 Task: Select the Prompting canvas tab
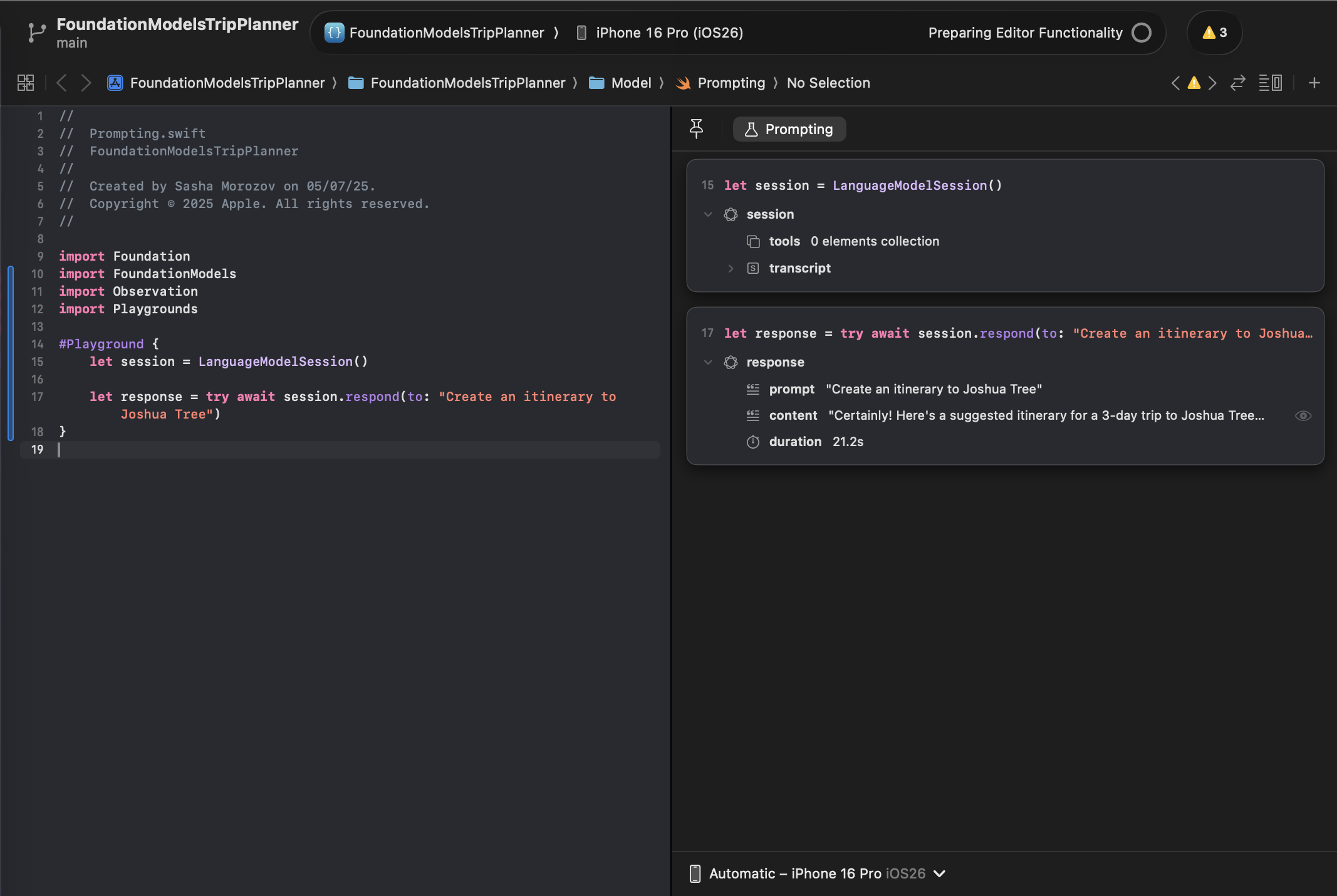pos(789,129)
